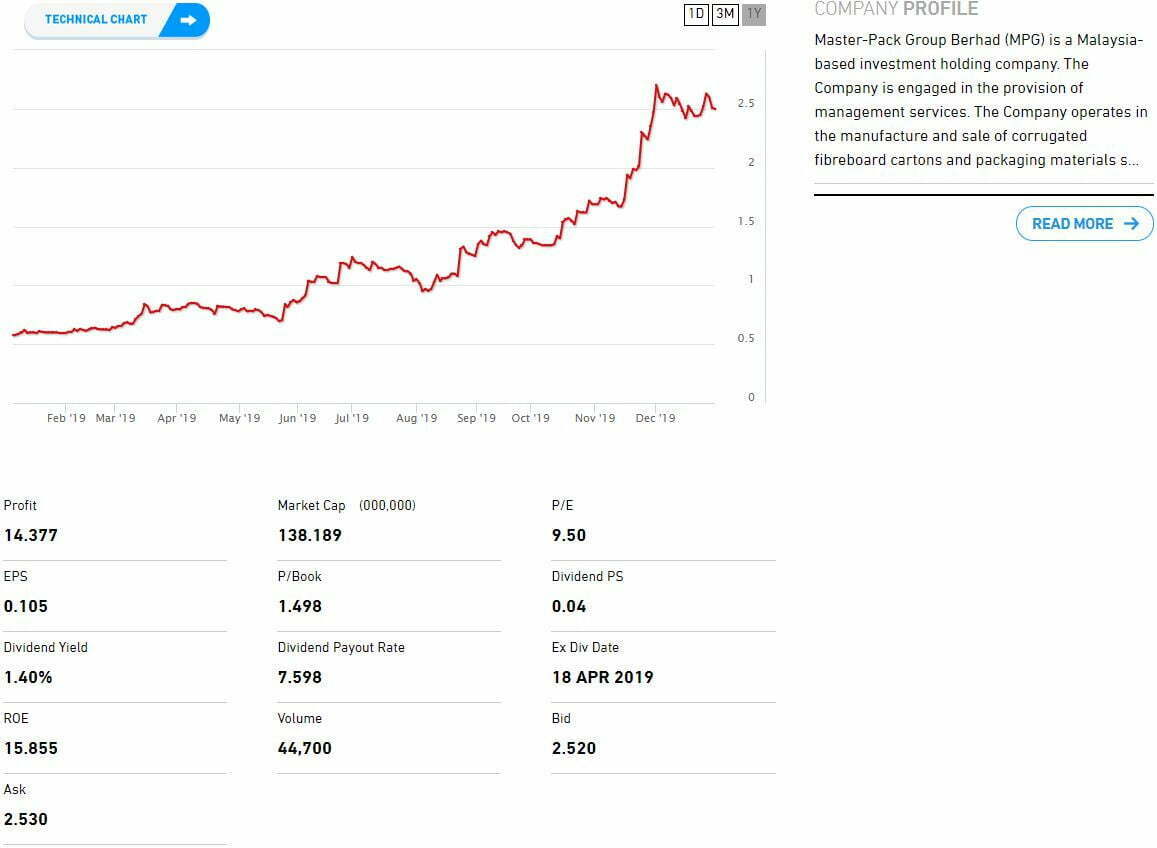Click the blue arrow icon beside Technical Chart
Viewport: 1157px width, 848px height.
tap(186, 19)
